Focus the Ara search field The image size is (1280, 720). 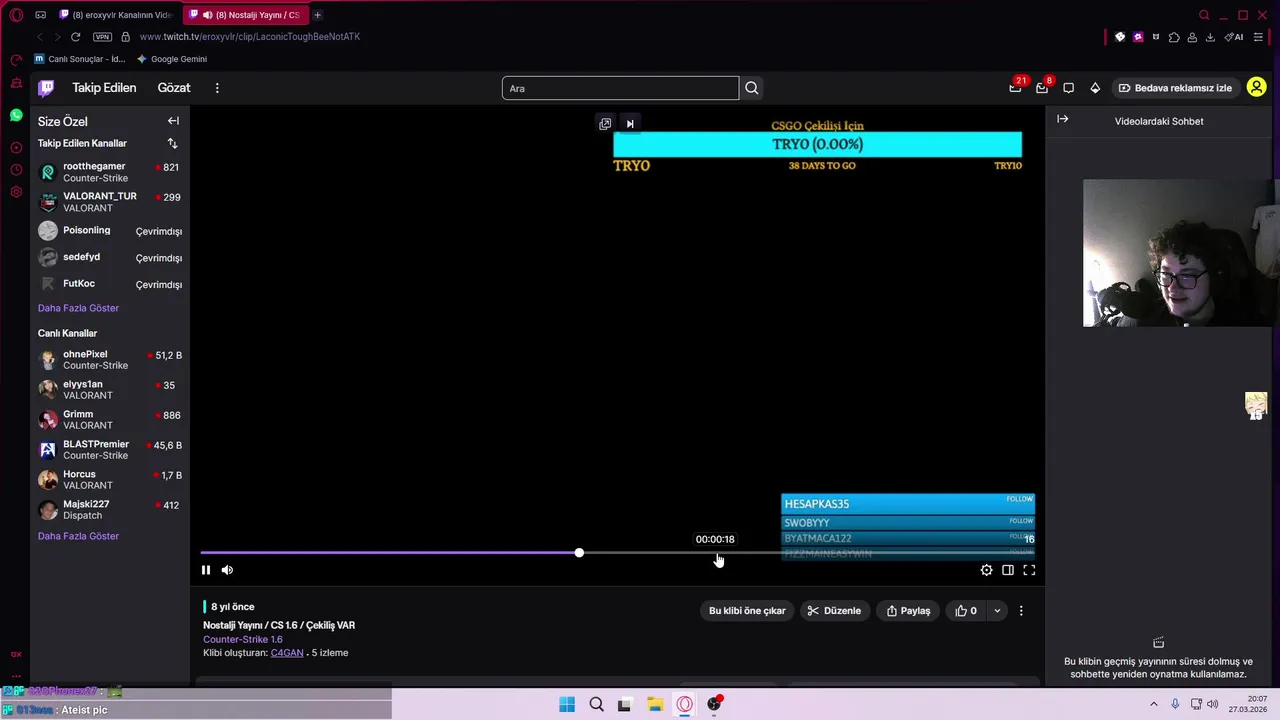pos(620,88)
